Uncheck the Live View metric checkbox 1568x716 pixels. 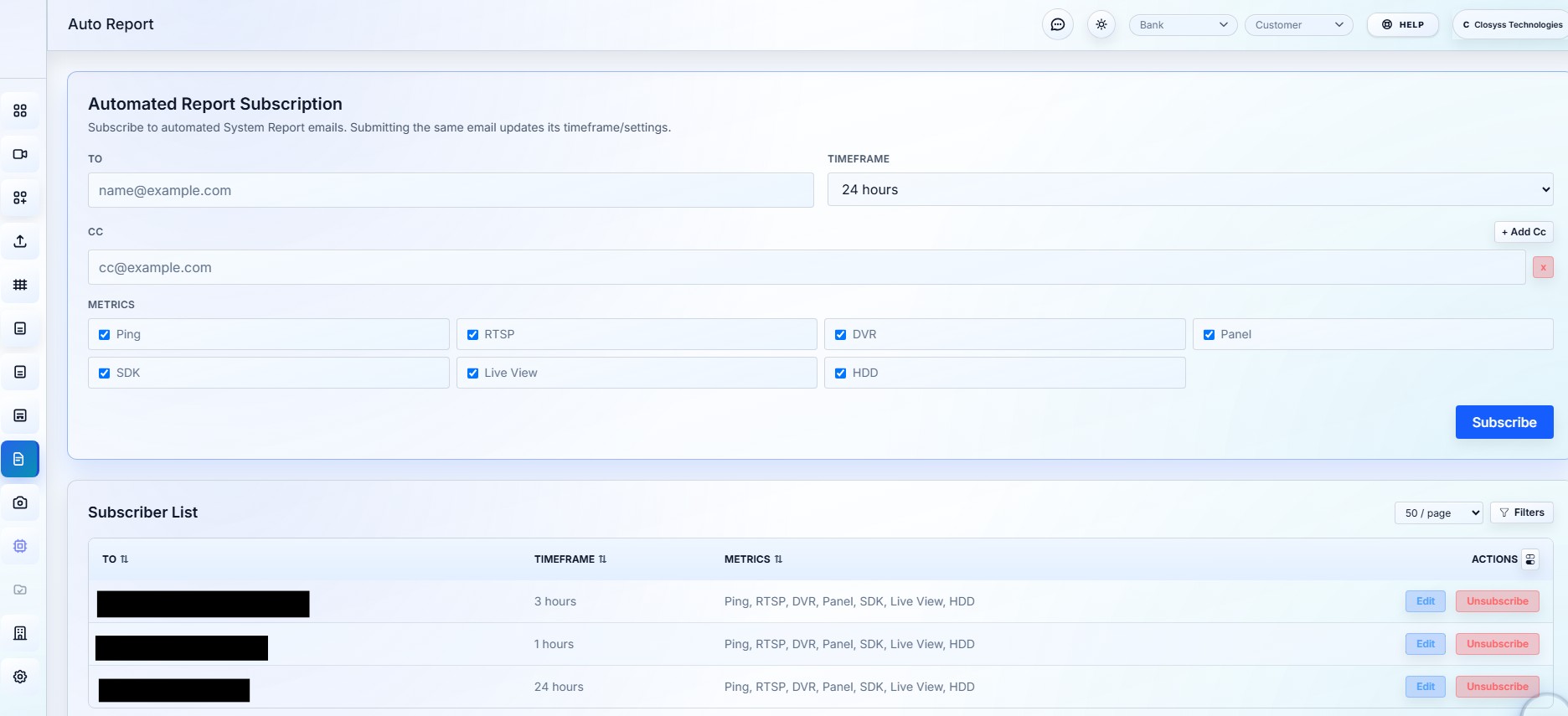click(472, 373)
